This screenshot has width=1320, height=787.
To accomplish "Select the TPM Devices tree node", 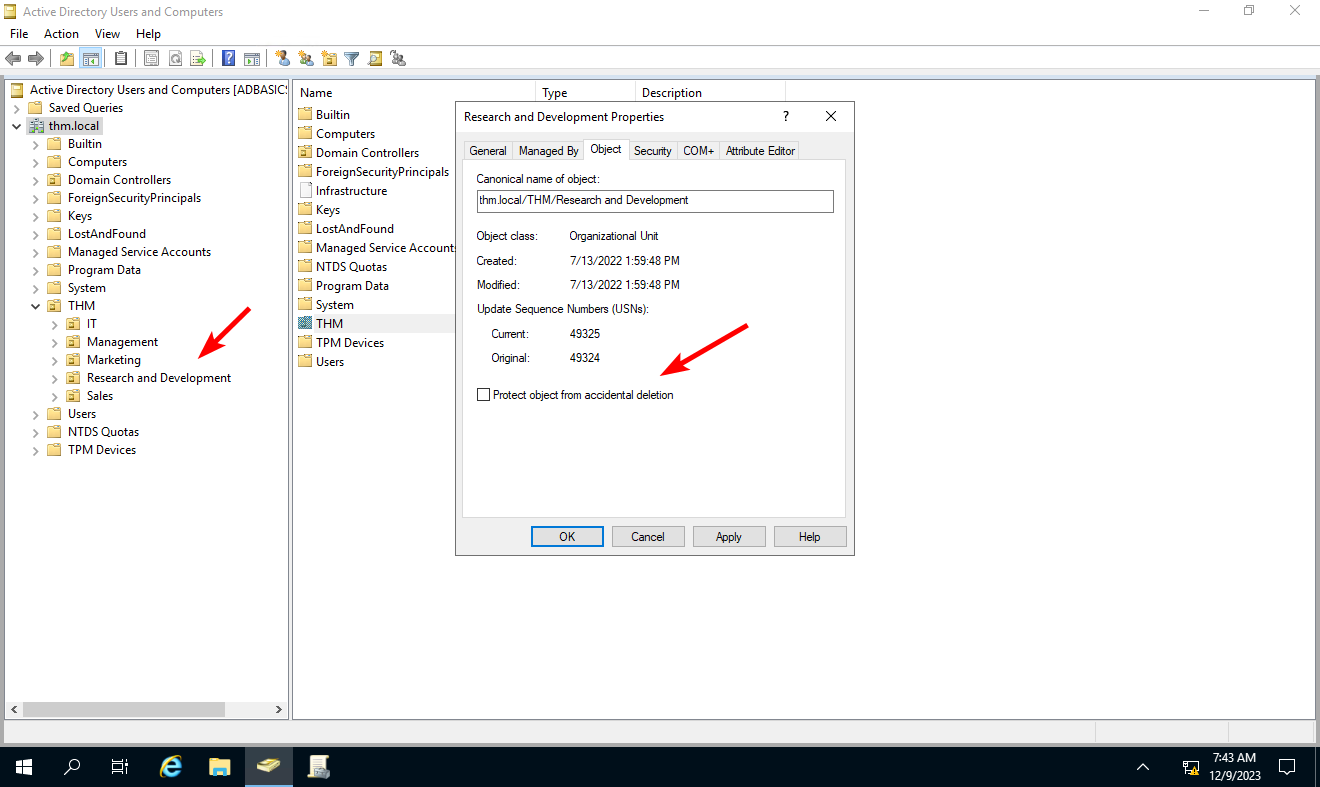I will point(102,450).
